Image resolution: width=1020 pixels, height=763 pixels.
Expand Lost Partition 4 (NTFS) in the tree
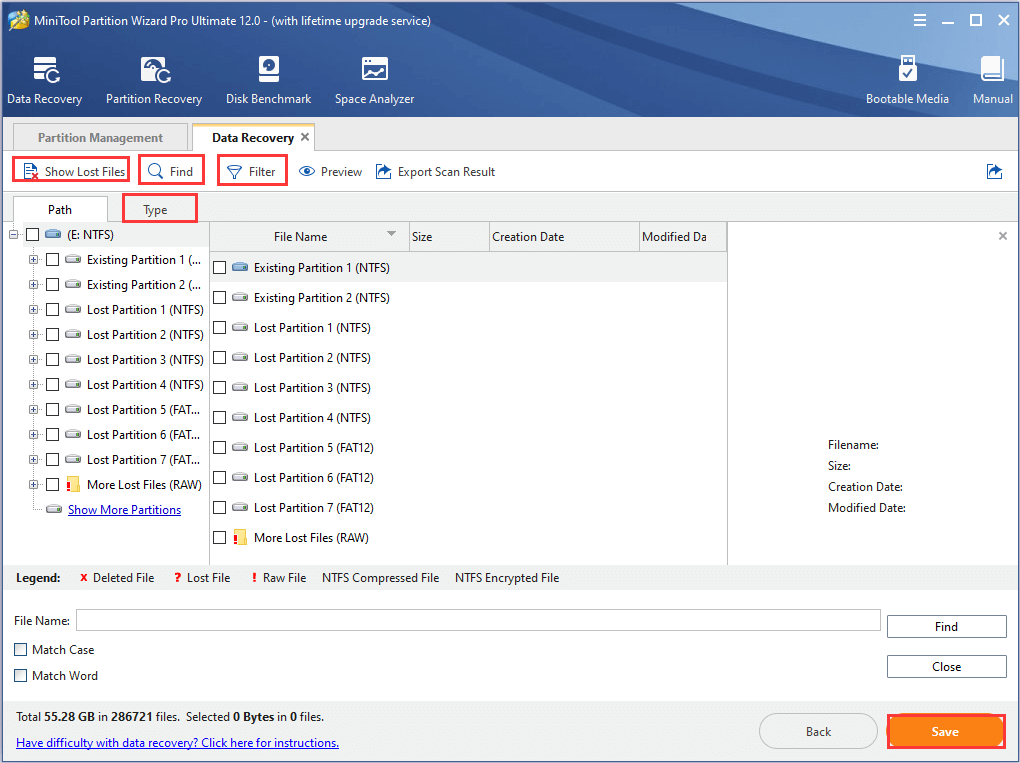[33, 384]
